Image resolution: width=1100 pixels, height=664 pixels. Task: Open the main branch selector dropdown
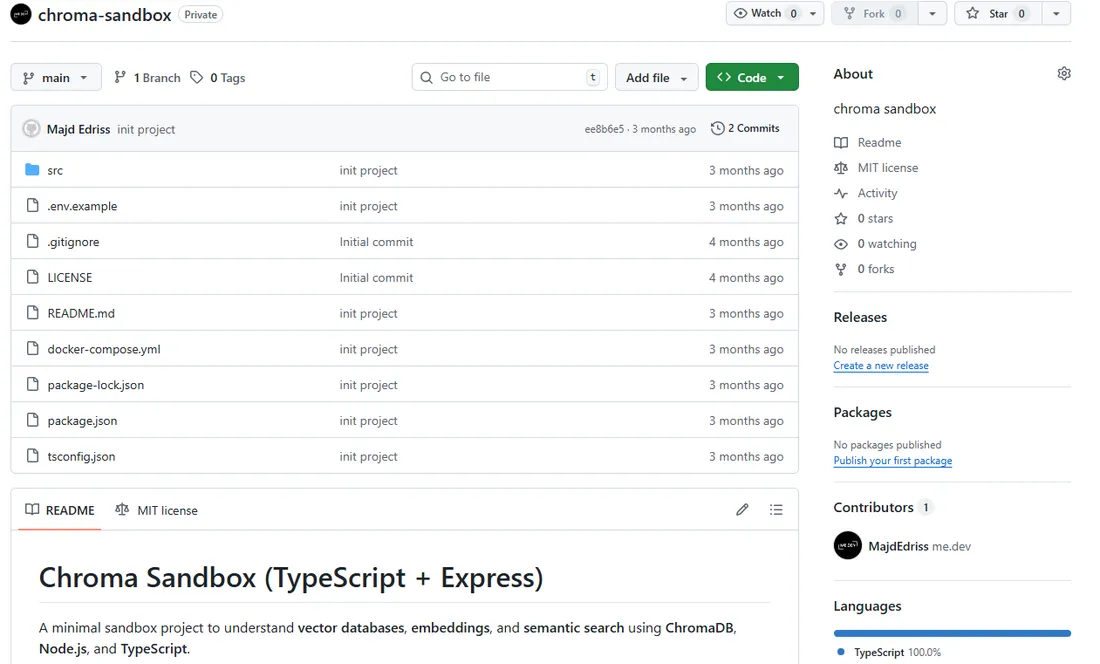click(56, 77)
